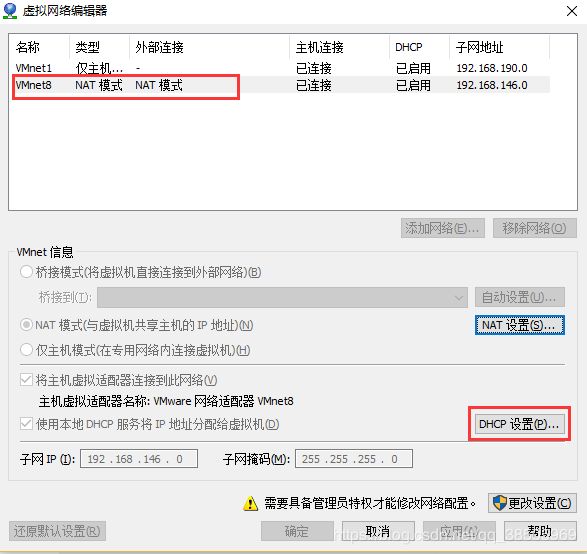This screenshot has height=554, width=587.
Task: Click the 应用 button
Action: (x=459, y=531)
